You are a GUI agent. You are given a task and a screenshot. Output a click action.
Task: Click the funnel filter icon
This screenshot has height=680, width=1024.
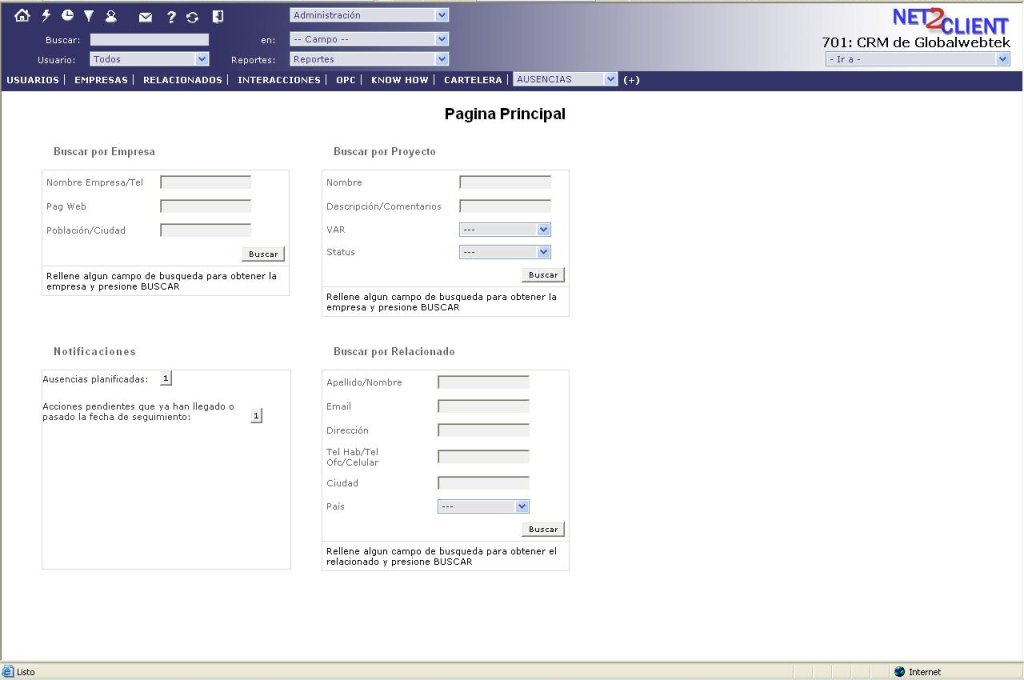(88, 16)
